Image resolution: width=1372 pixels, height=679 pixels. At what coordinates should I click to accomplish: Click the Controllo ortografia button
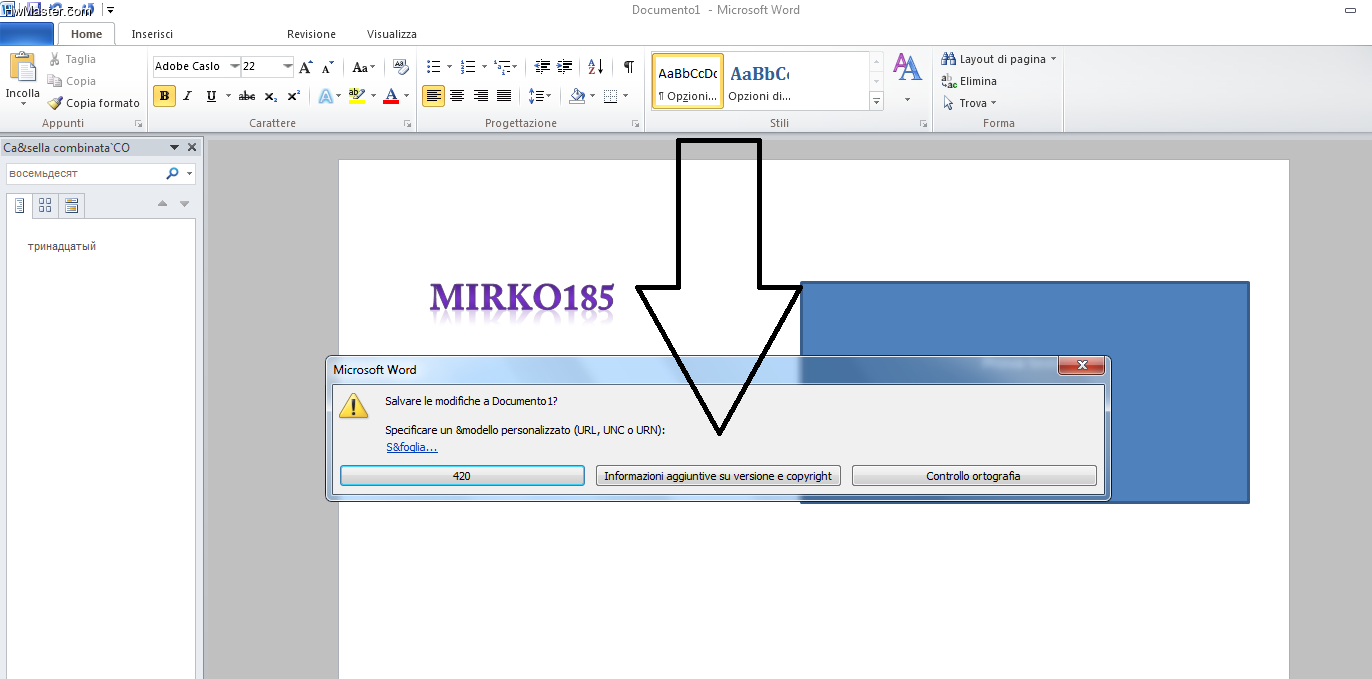[x=974, y=476]
